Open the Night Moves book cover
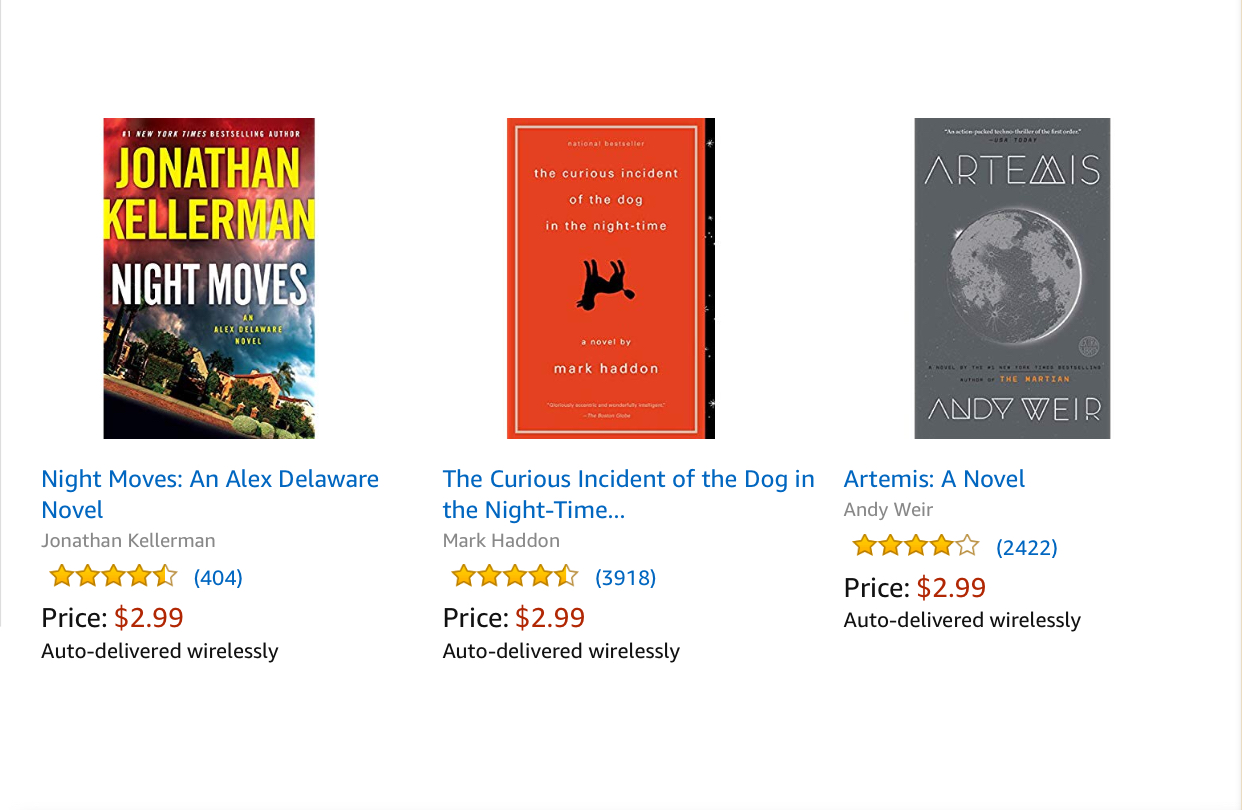Viewport: 1242px width, 810px height. click(209, 278)
